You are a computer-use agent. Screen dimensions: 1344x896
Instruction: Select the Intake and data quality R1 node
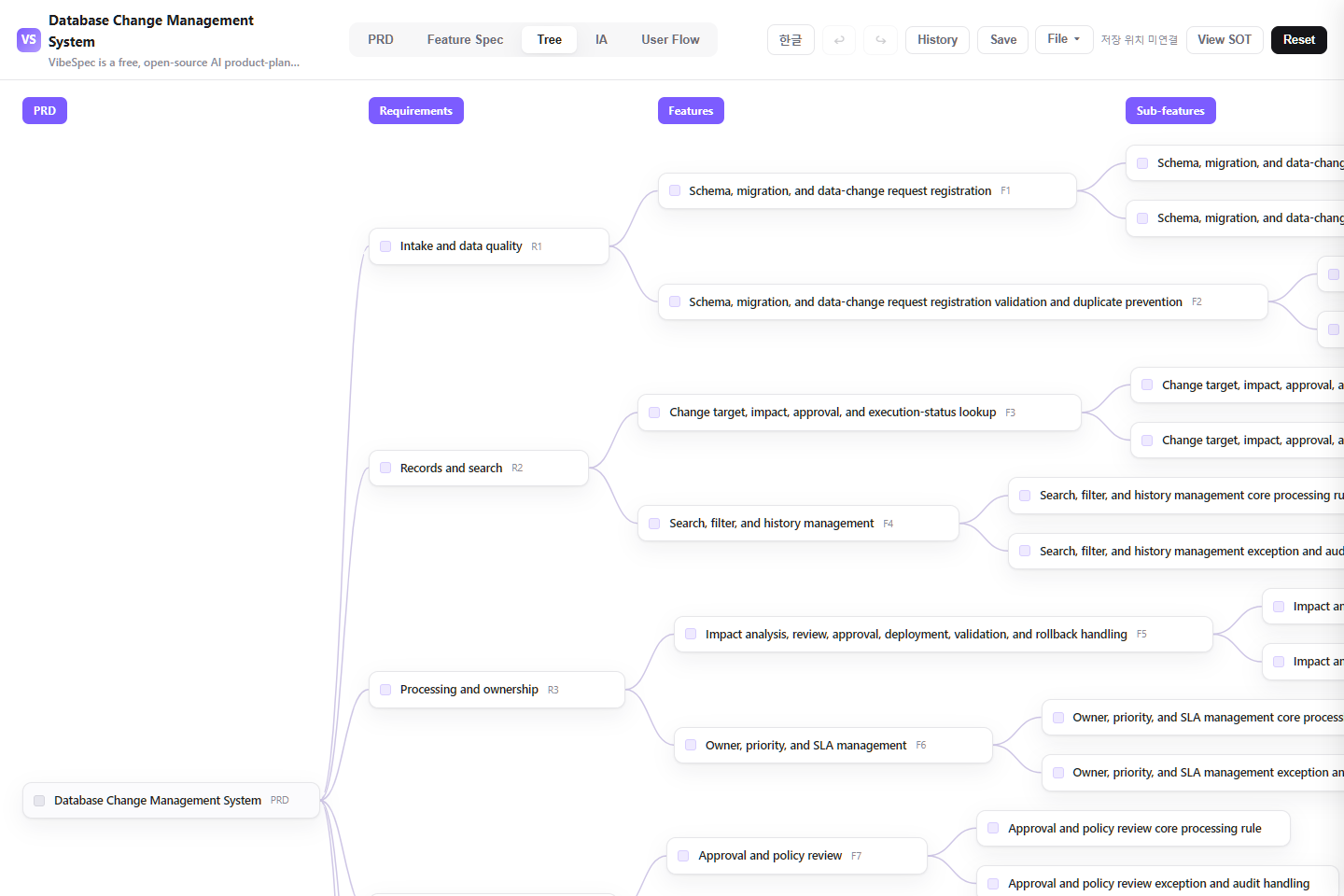489,246
